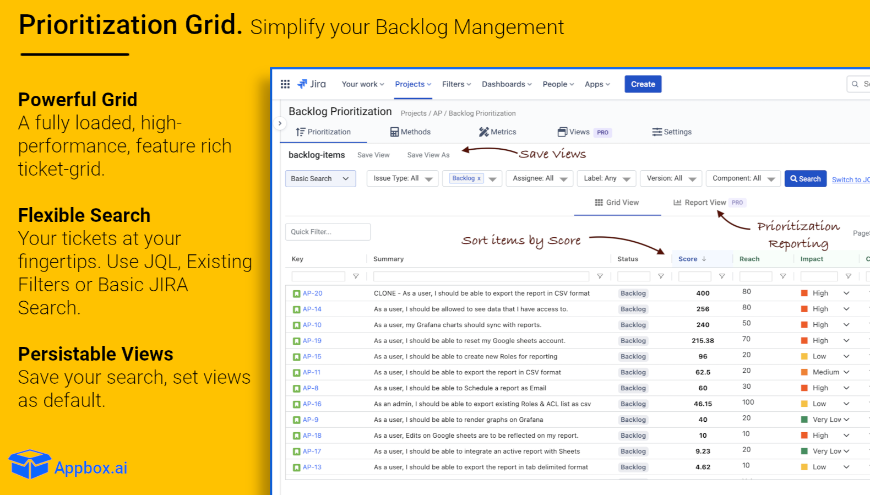Open issue link AP-14
The width and height of the screenshot is (870, 495).
311,309
